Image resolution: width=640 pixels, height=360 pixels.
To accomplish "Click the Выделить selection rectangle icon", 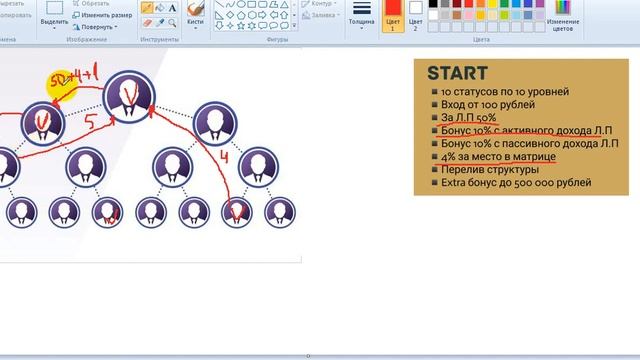I will [54, 8].
